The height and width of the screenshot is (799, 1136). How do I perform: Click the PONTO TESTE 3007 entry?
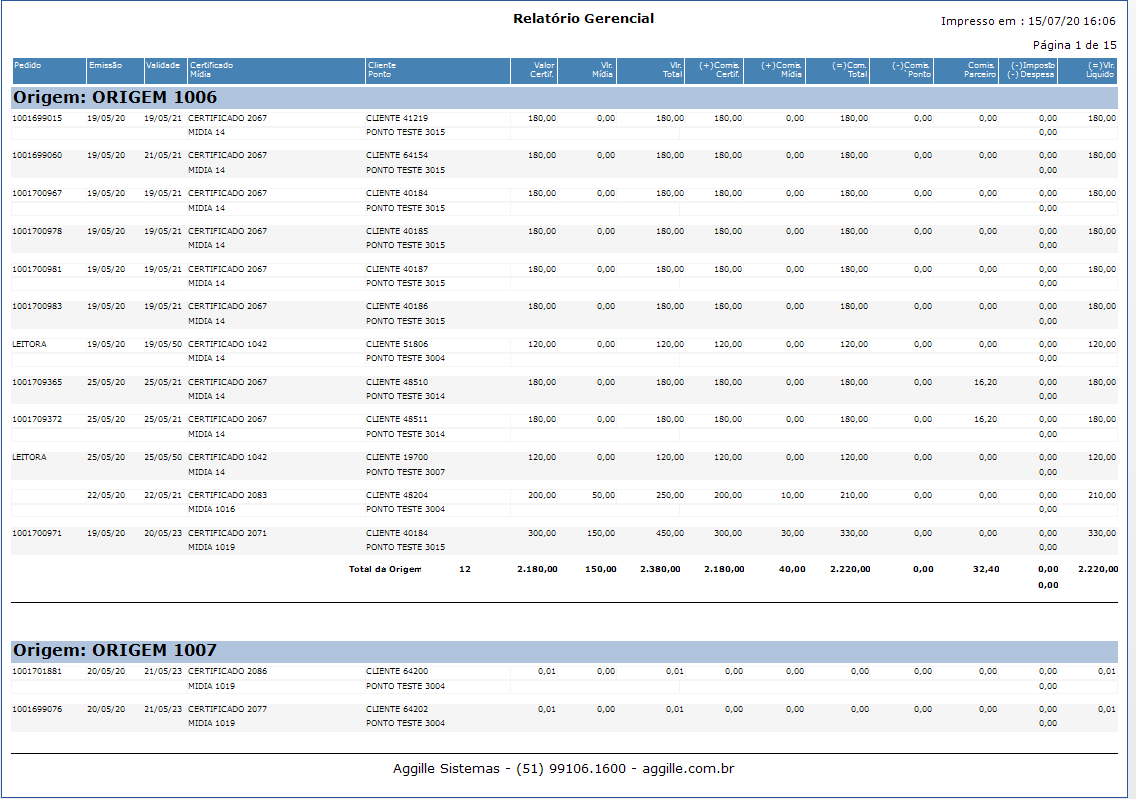coord(406,472)
